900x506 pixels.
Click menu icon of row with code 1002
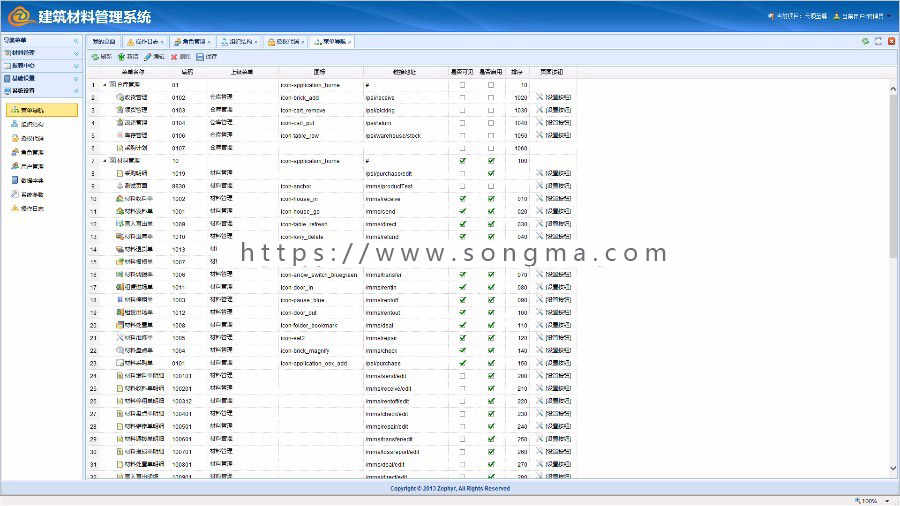[x=120, y=198]
